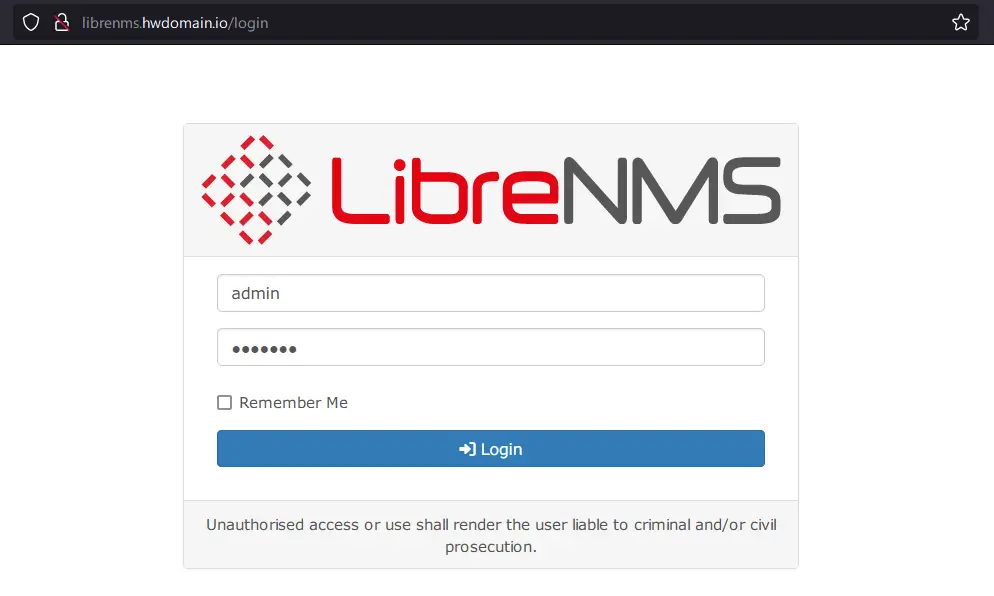The height and width of the screenshot is (596, 994).
Task: Focus the username field containing admin
Action: [491, 293]
